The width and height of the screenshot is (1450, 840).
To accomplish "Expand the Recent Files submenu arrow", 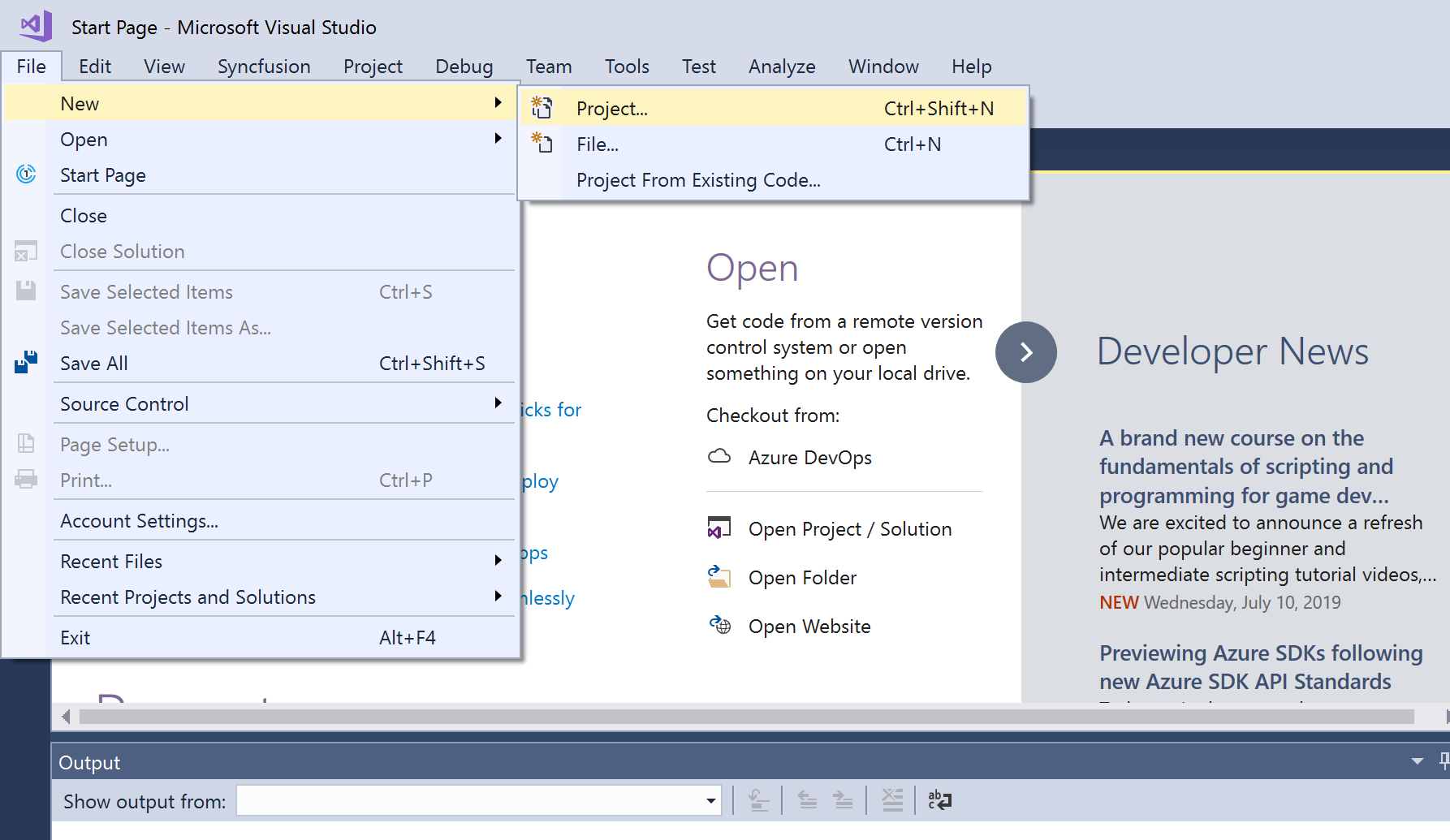I will coord(498,560).
